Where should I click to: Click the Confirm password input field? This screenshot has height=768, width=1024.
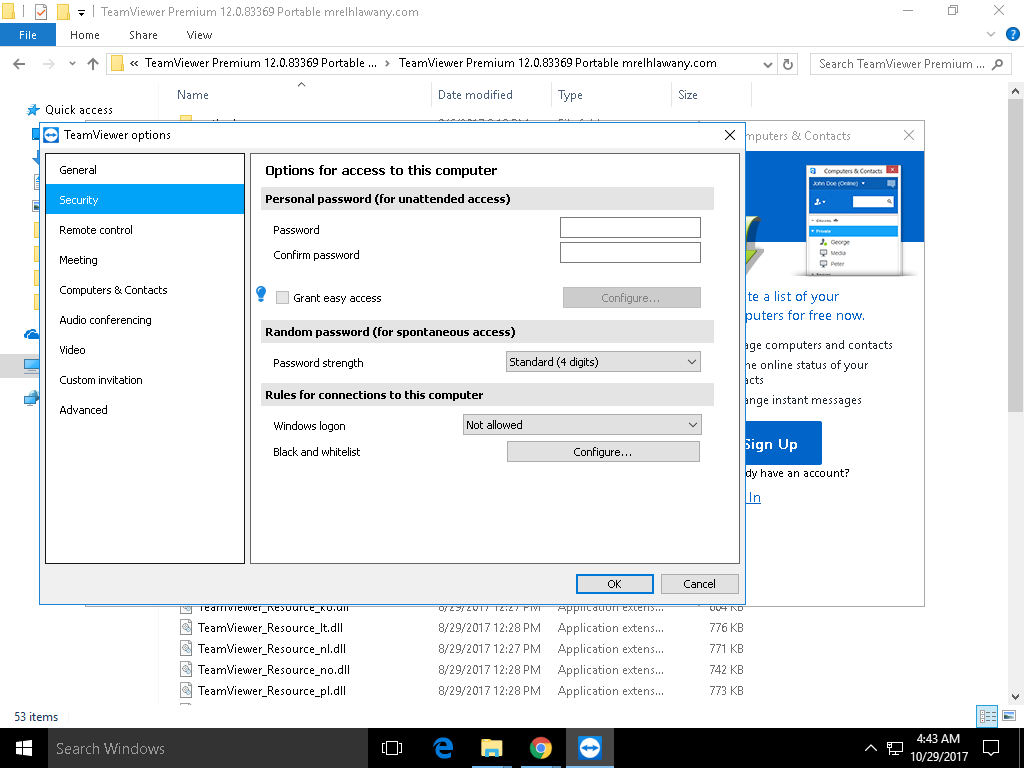pos(630,253)
